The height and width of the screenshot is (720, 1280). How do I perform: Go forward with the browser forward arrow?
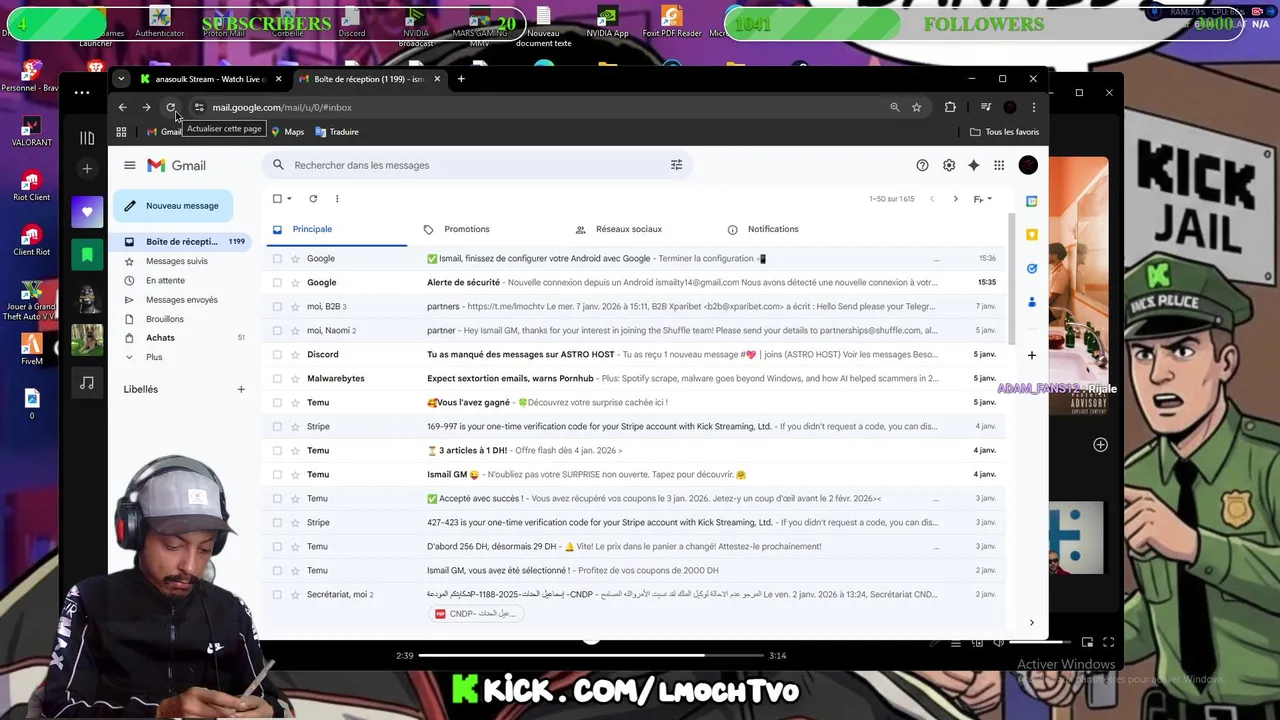(x=146, y=107)
